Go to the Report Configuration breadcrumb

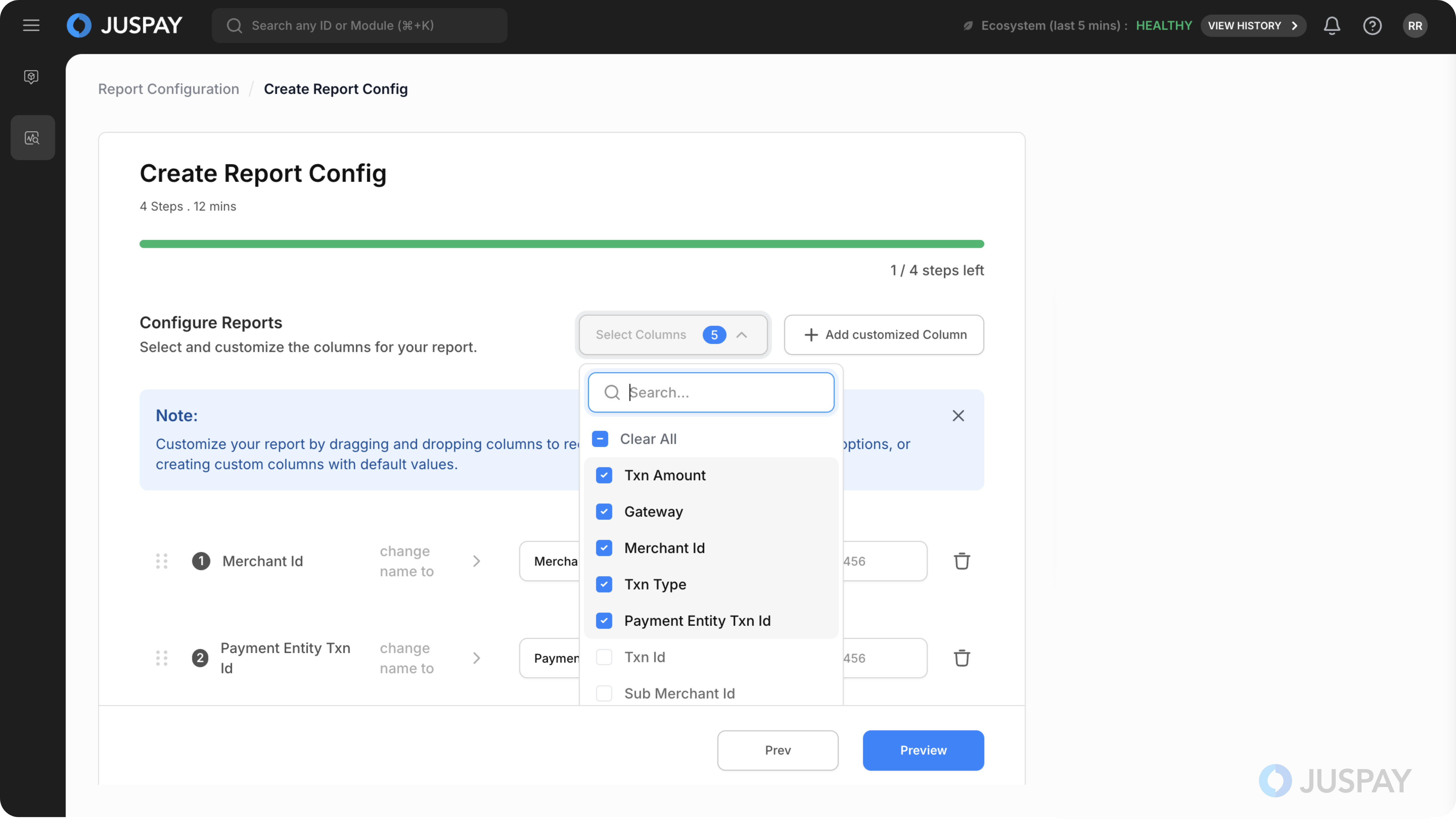click(x=168, y=89)
